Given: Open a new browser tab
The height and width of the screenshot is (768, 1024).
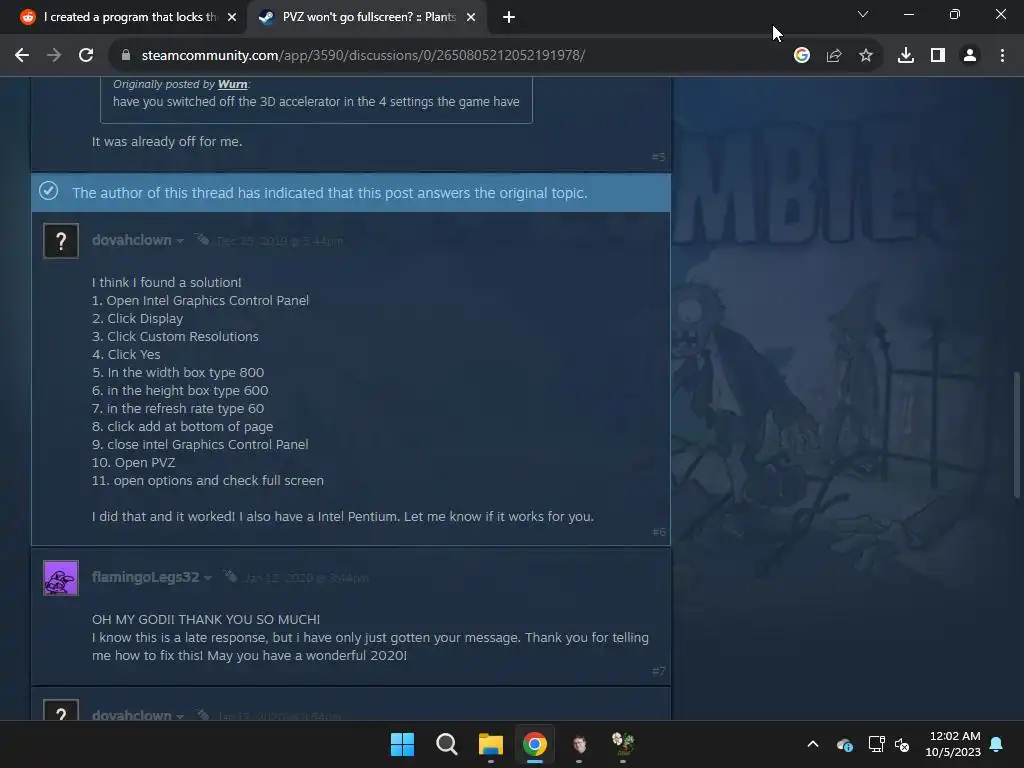Looking at the screenshot, I should click(x=509, y=17).
